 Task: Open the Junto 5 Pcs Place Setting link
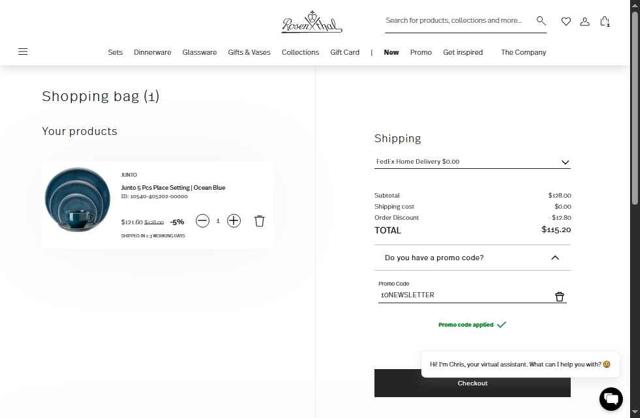173,187
